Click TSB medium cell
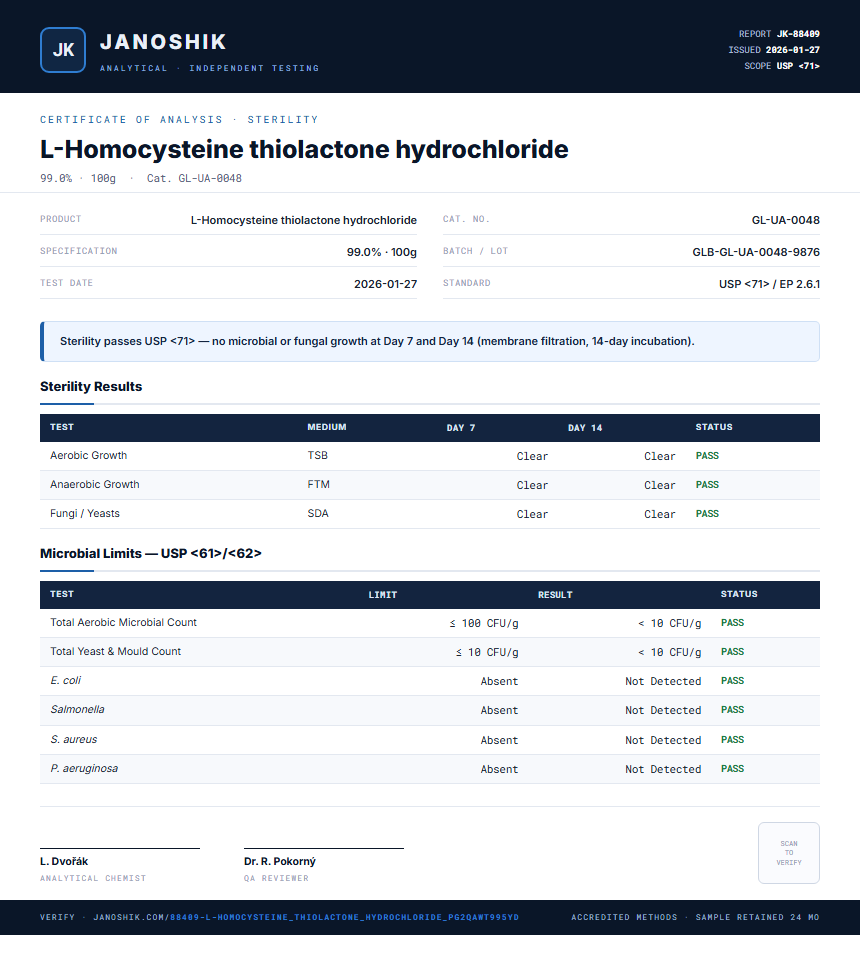Screen dimensions: 860x963 pos(318,455)
